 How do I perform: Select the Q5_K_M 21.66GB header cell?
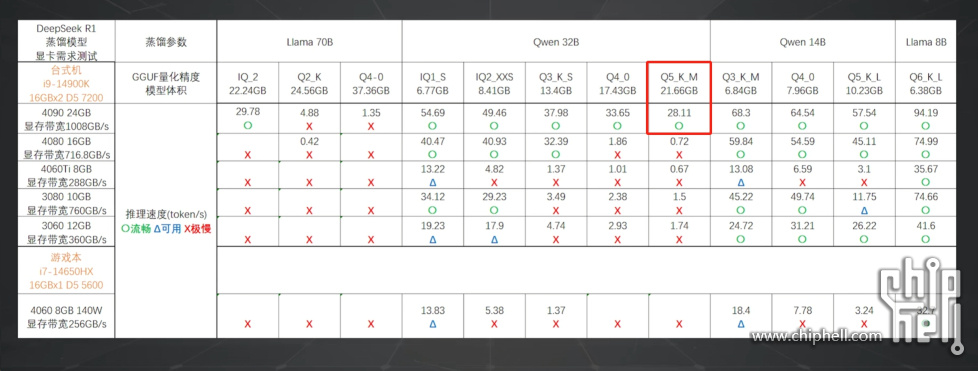coord(679,83)
